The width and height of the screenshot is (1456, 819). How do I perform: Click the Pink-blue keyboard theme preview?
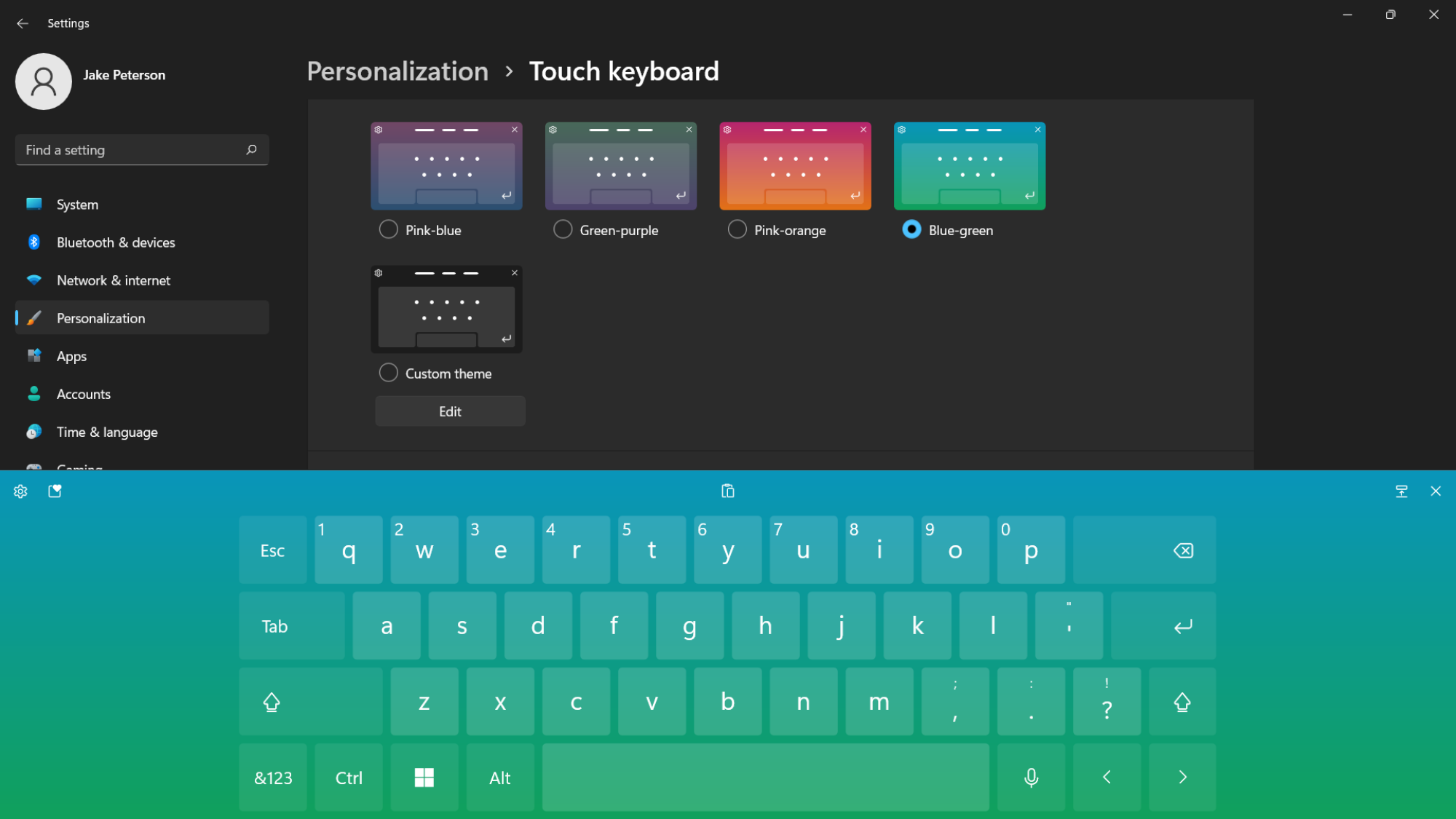coord(446,166)
